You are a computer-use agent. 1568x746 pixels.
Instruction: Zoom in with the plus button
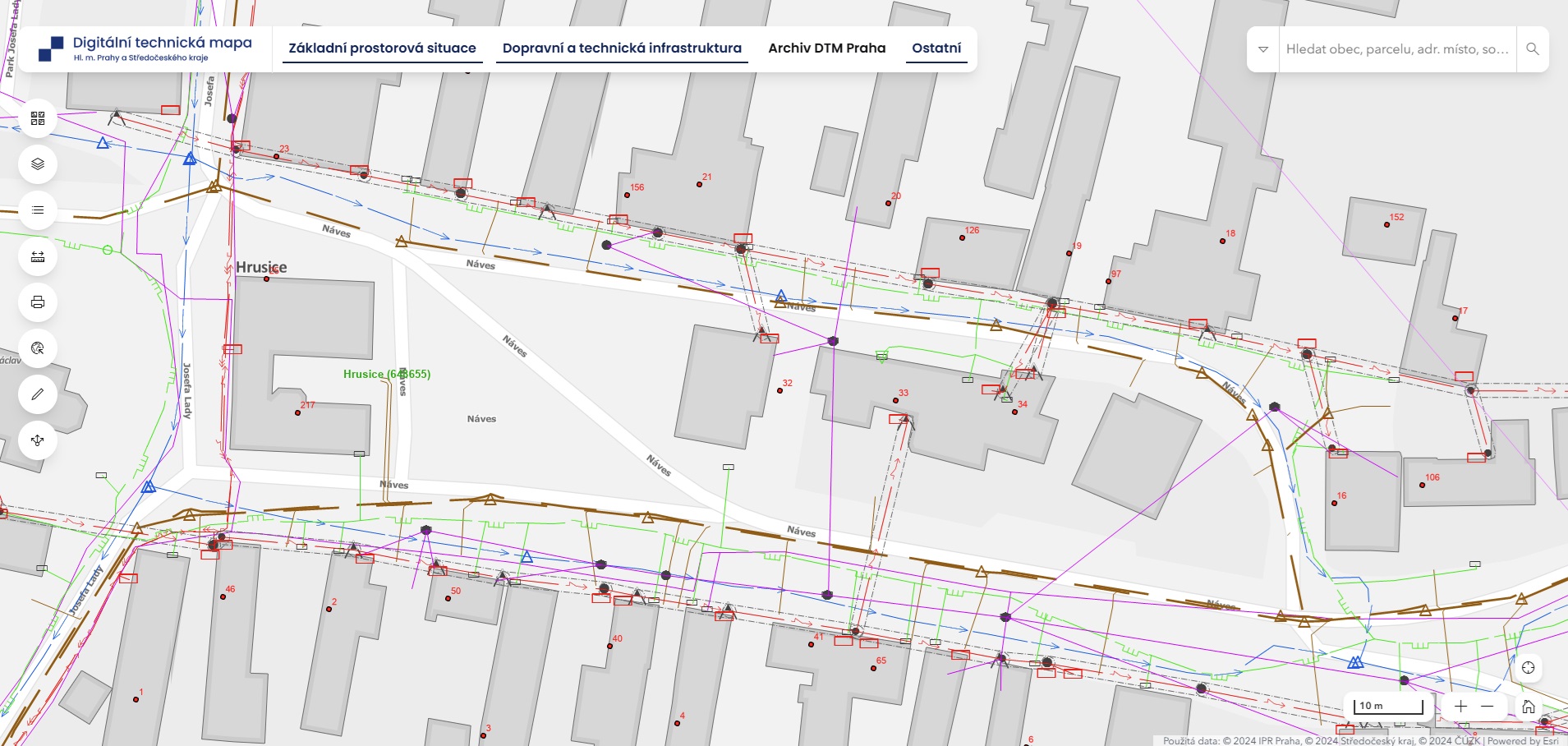click(1460, 707)
